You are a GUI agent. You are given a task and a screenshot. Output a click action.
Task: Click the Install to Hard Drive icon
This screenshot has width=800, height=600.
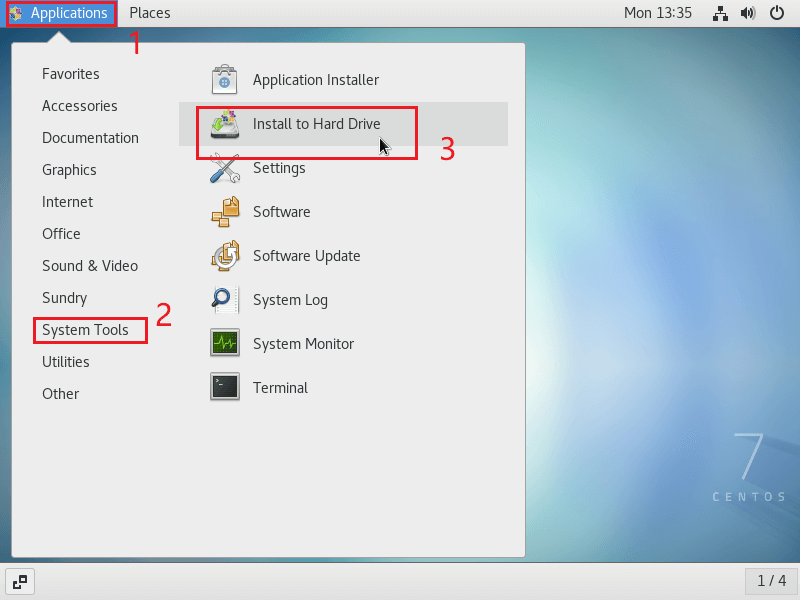(x=225, y=124)
